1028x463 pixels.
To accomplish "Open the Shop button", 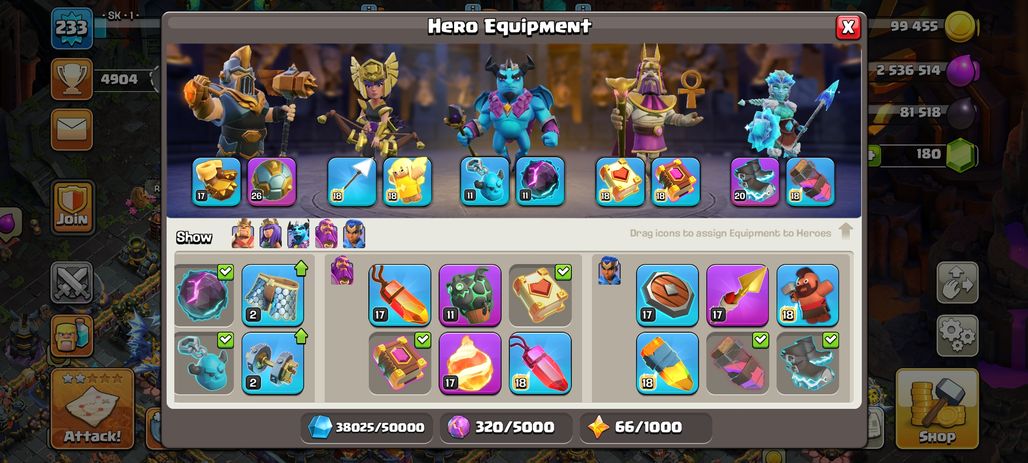I will (937, 409).
